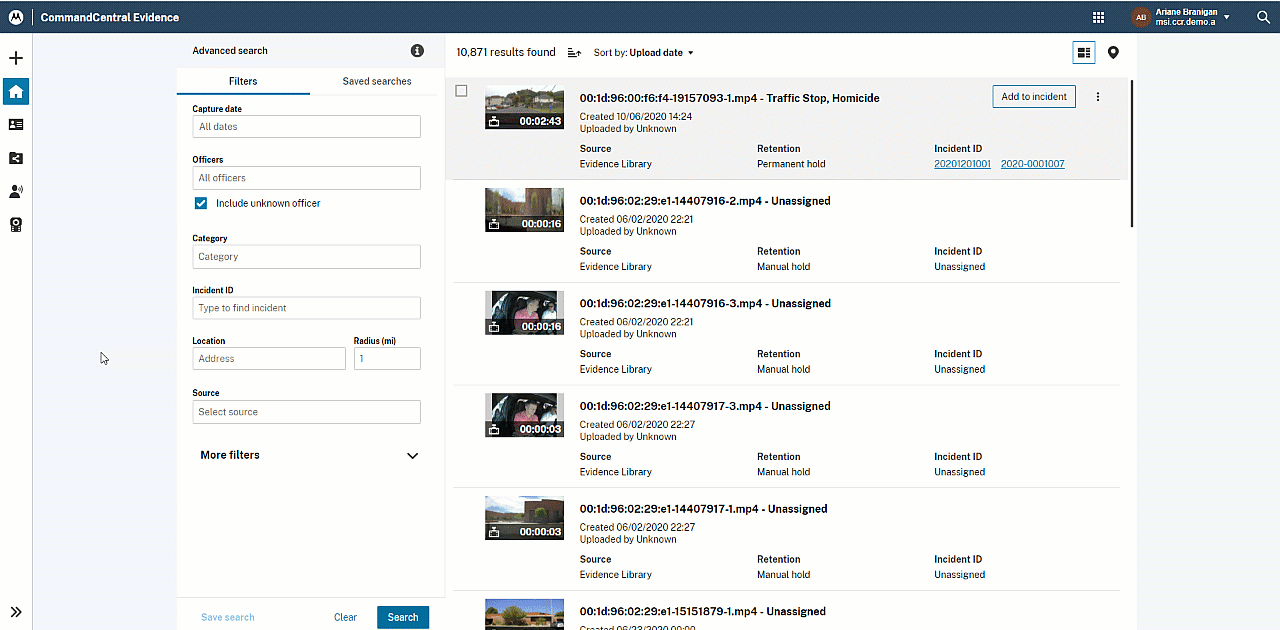Viewport: 1280px width, 630px height.
Task: Open incident link 2020-0001007
Action: [x=1032, y=164]
